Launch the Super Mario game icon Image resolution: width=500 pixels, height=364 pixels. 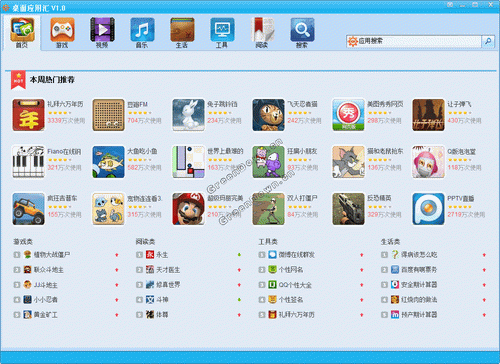point(188,209)
